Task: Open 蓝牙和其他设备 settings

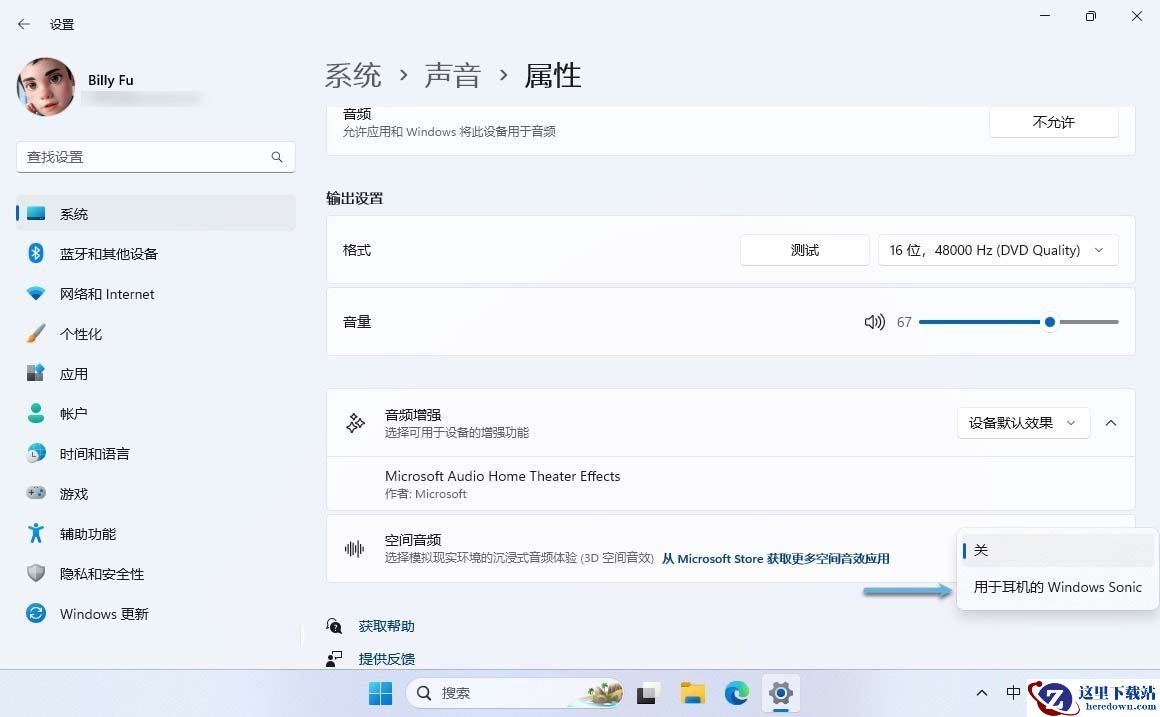Action: coord(155,254)
